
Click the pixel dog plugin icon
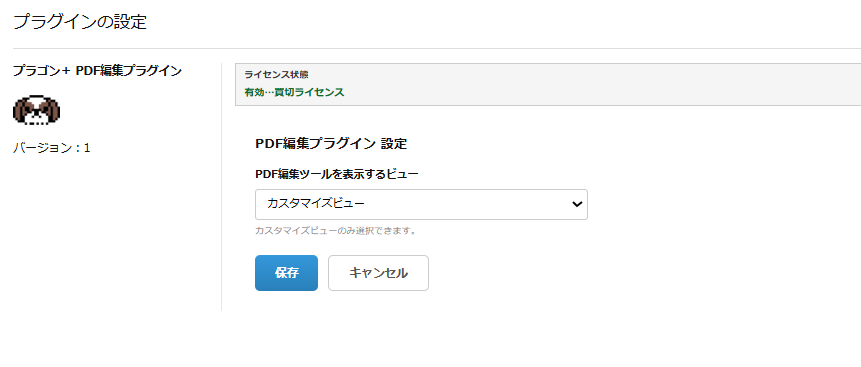[x=36, y=111]
